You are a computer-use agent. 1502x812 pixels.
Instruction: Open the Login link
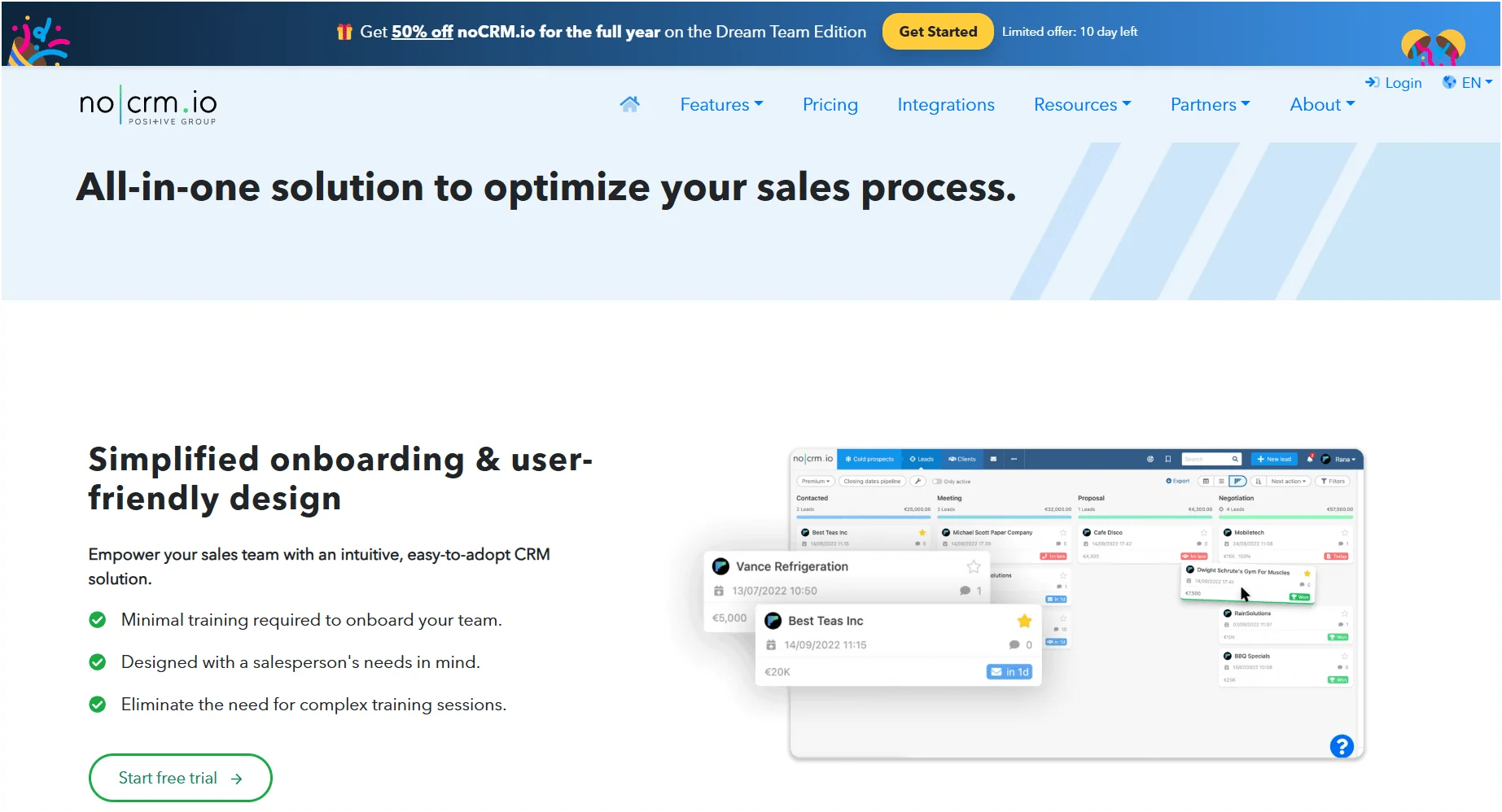[x=1394, y=82]
